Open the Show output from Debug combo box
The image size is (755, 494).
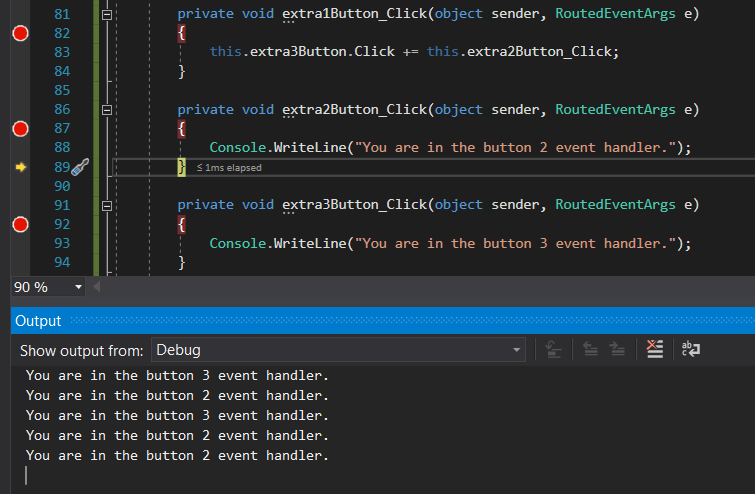coord(338,350)
